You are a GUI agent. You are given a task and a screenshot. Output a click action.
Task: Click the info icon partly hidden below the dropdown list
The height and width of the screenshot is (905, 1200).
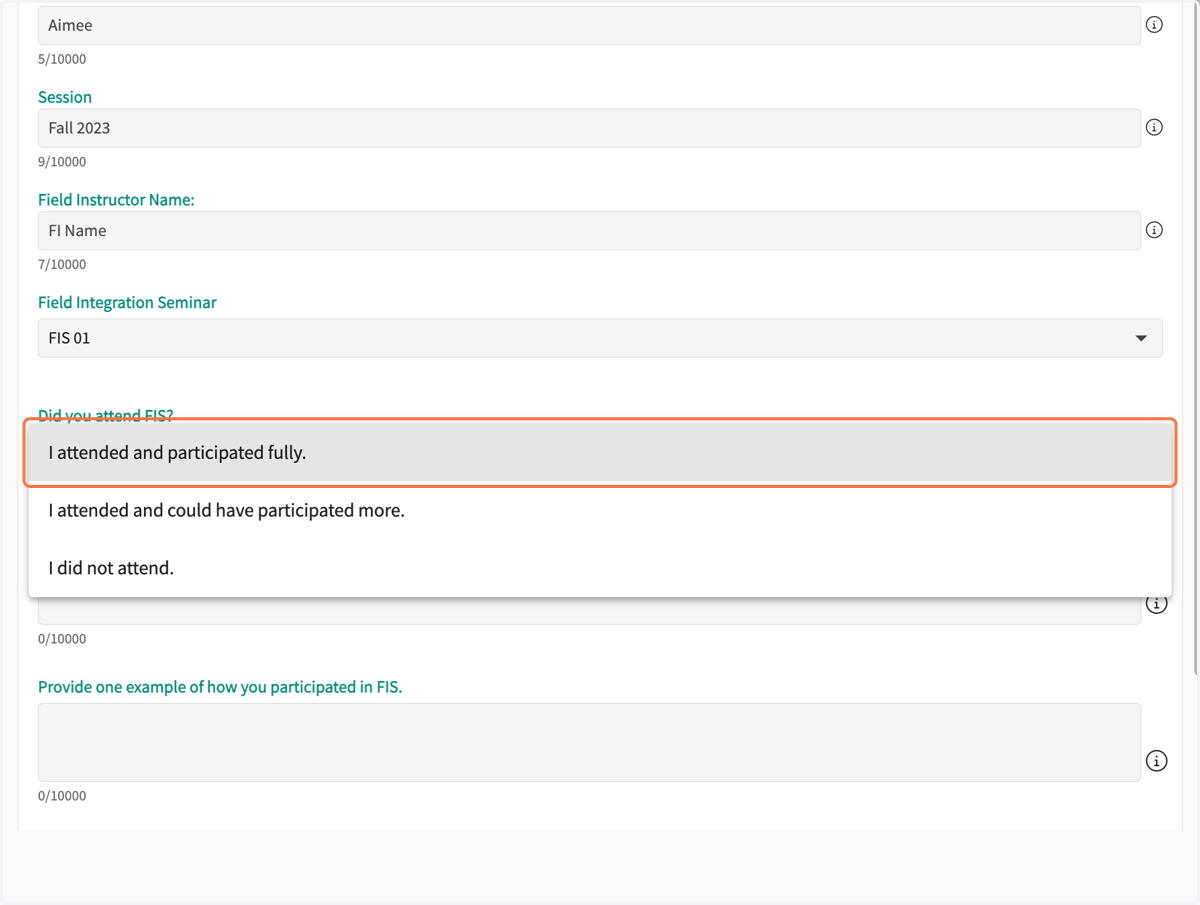click(x=1156, y=604)
